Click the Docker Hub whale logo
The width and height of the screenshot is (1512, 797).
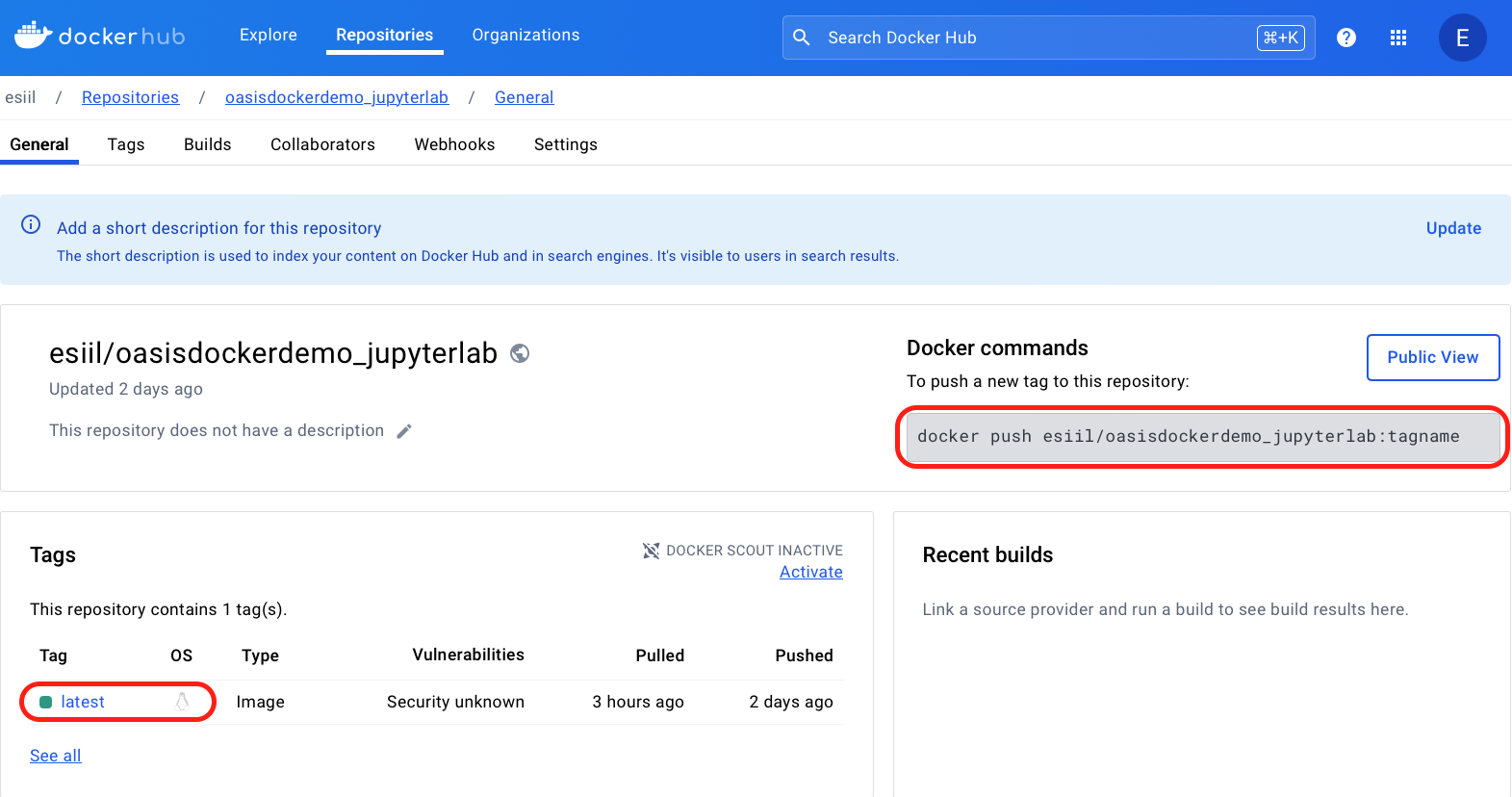[34, 36]
